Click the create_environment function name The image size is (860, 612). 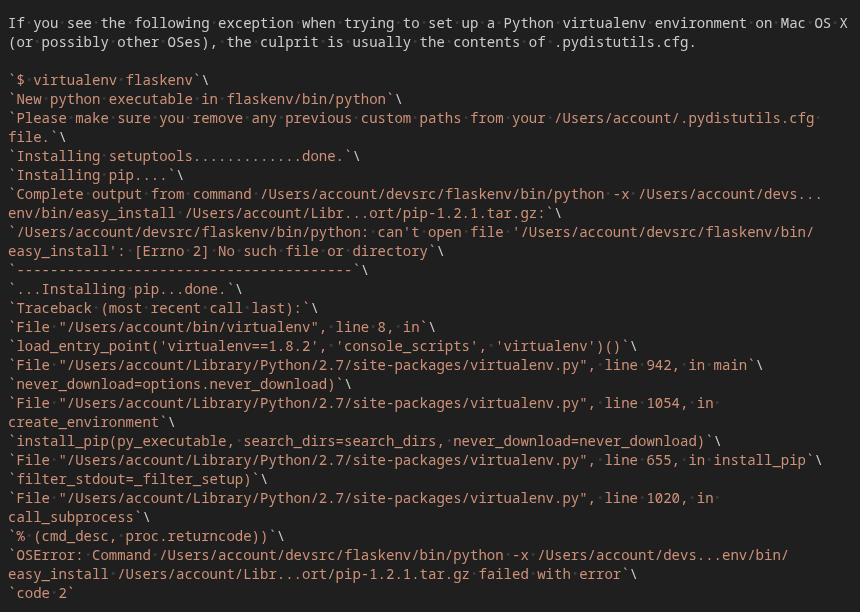[80, 422]
